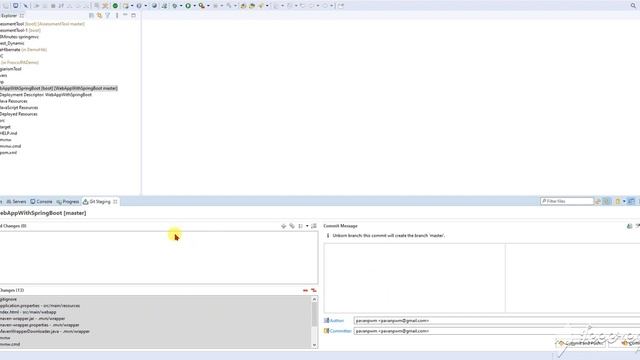Click the Run External Tools icon in toolbar
The width and height of the screenshot is (640, 360).
coord(202,6)
